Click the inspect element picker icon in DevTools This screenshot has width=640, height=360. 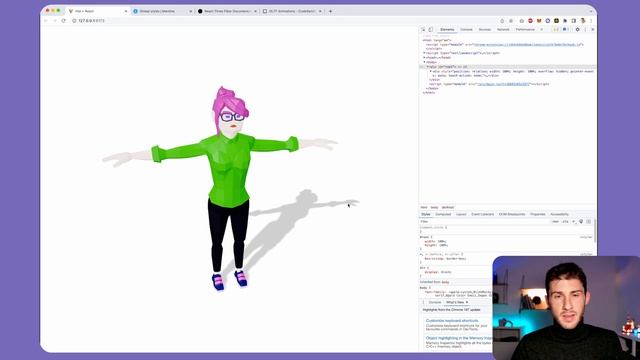[423, 29]
